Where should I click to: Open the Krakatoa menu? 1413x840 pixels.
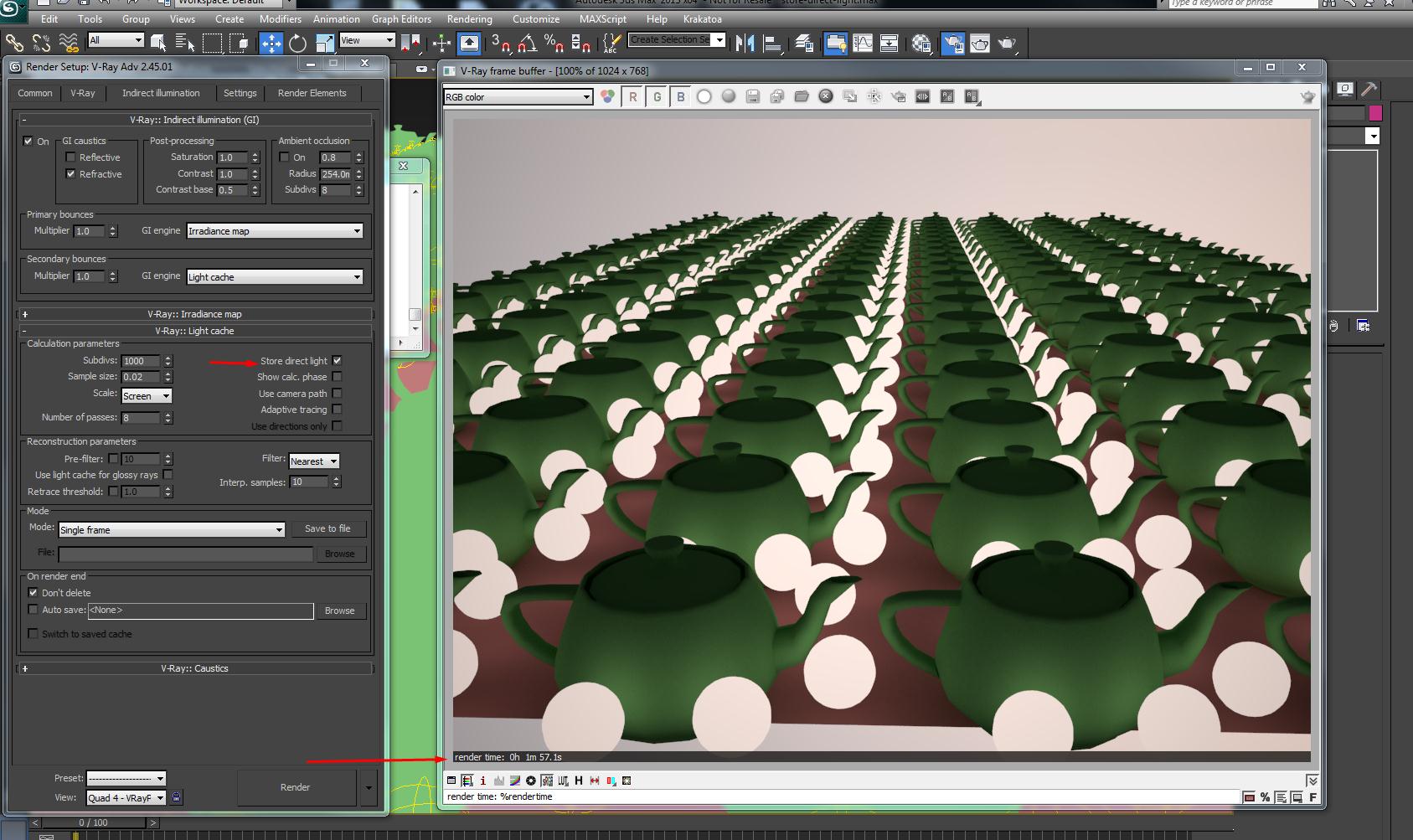[702, 18]
